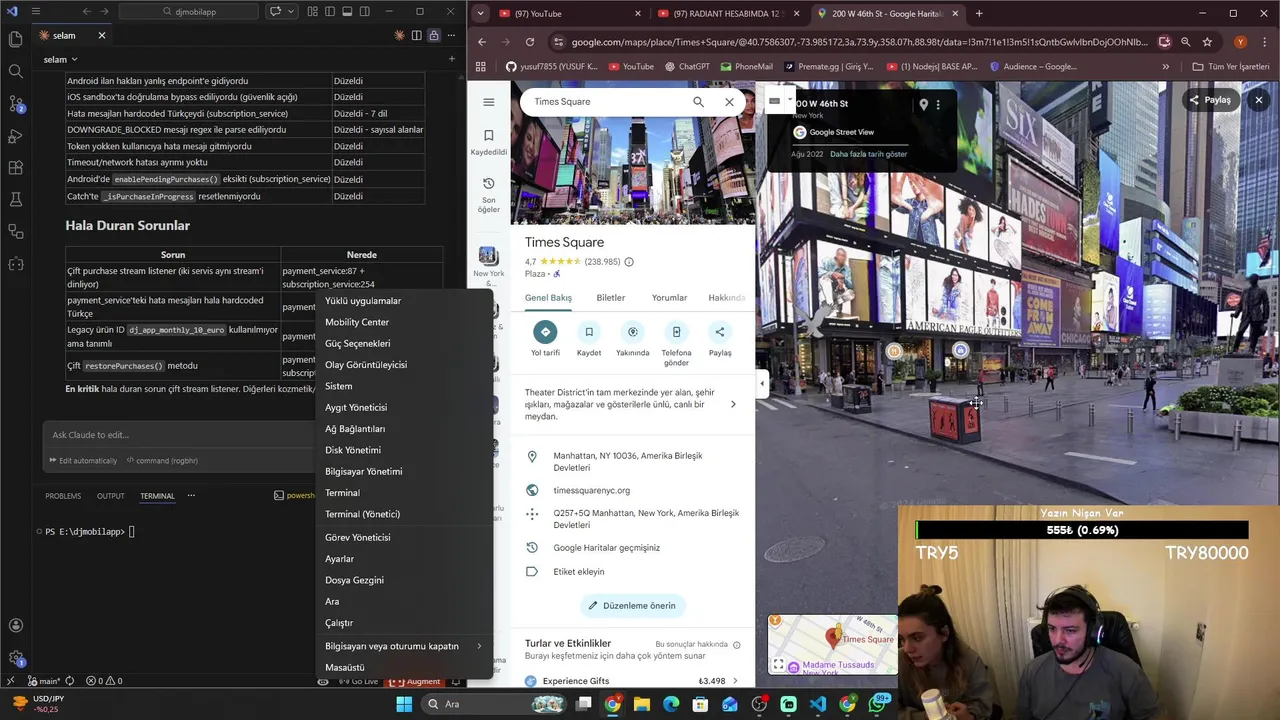Switch to OUTPUT panel tab
Screen dimensions: 1280x720
tap(110, 496)
